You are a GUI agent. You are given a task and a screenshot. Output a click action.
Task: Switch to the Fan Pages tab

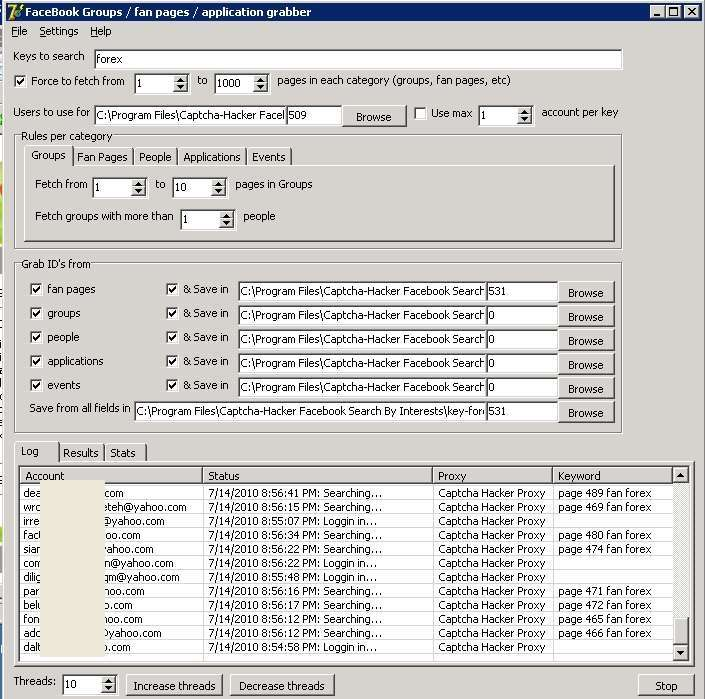(102, 157)
